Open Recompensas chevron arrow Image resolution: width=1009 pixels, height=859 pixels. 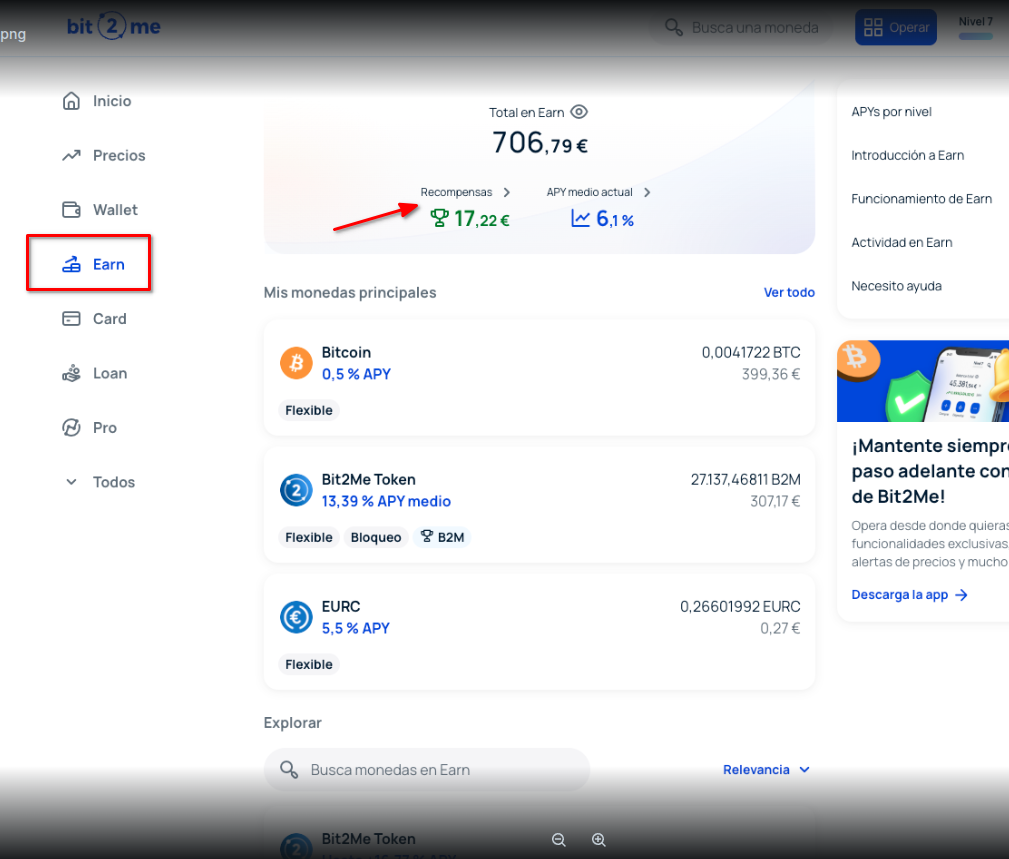tap(506, 192)
